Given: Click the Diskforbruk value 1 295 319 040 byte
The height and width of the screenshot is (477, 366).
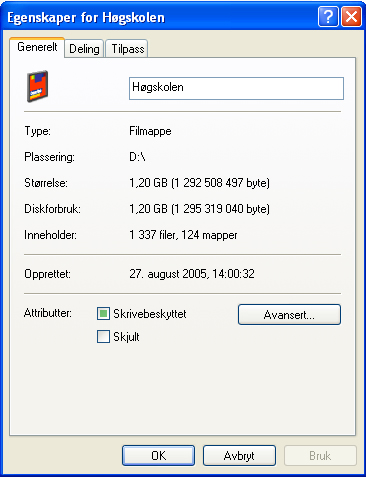Looking at the screenshot, I should pos(221,209).
